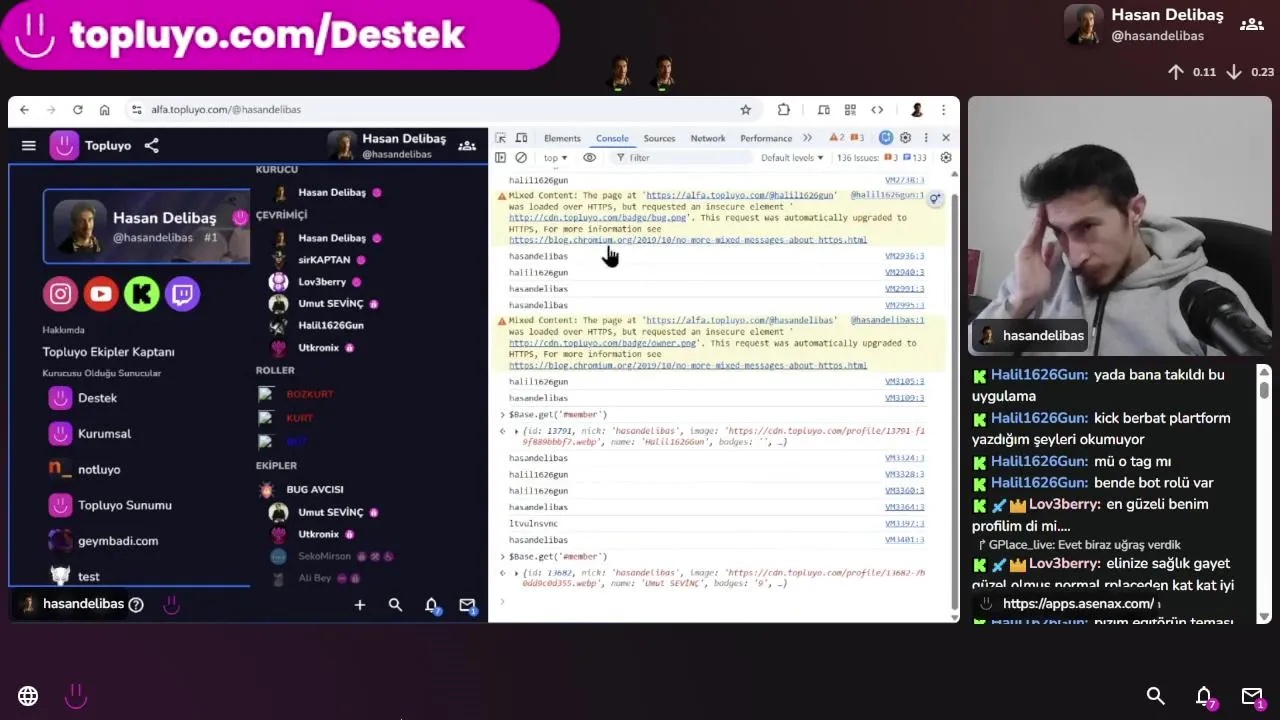This screenshot has width=1280, height=720.
Task: Click the globe icon at bottom left
Action: (x=28, y=696)
